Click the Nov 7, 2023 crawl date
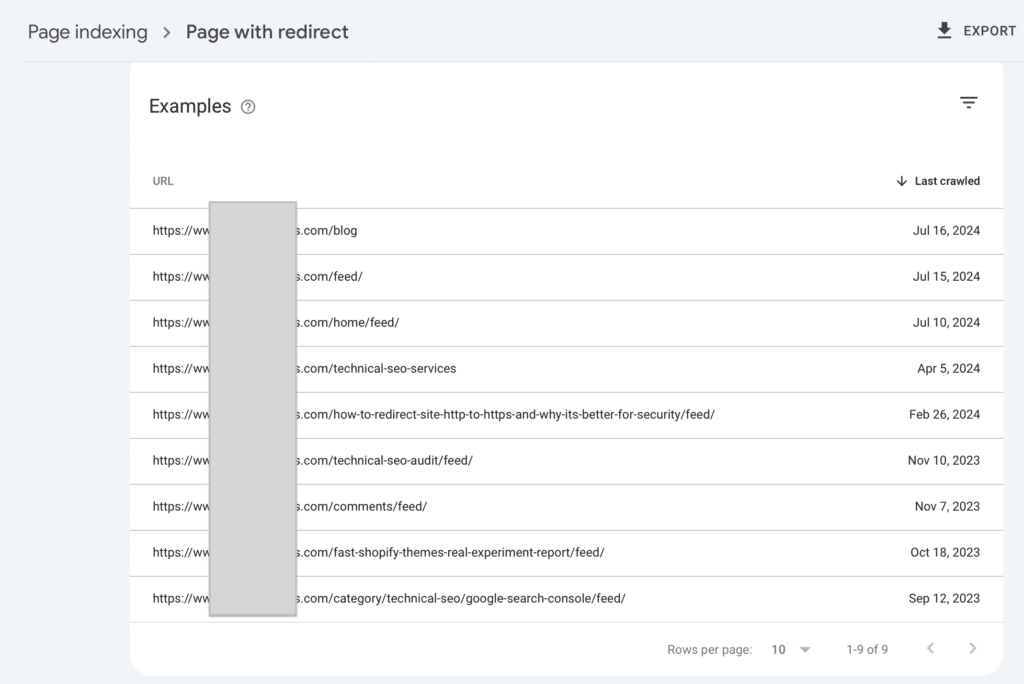This screenshot has height=684, width=1024. (947, 506)
